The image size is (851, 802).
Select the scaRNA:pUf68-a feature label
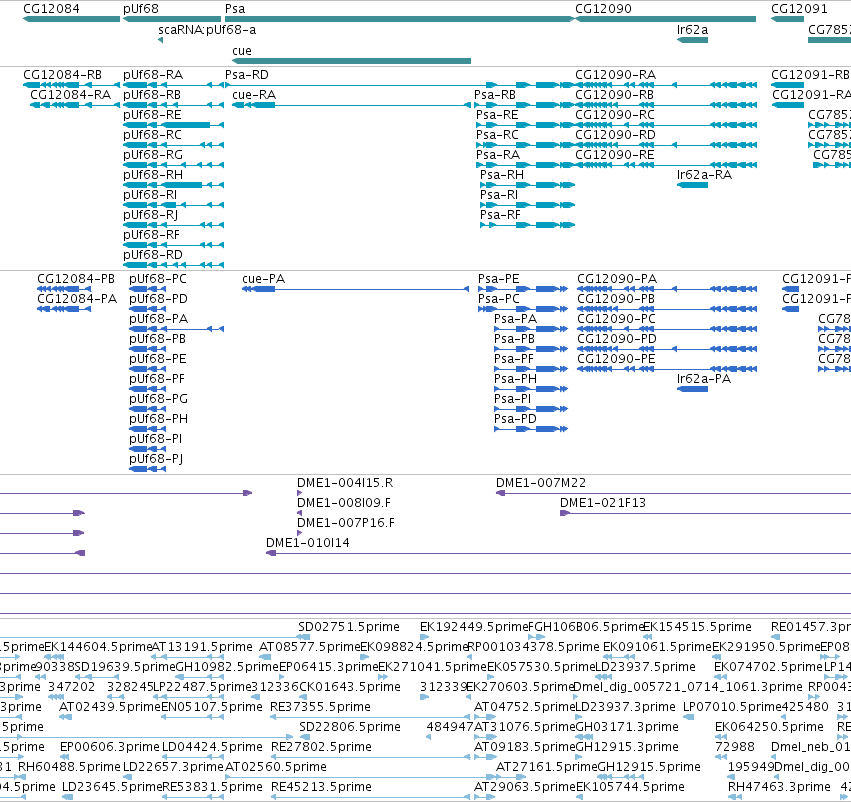(x=207, y=30)
